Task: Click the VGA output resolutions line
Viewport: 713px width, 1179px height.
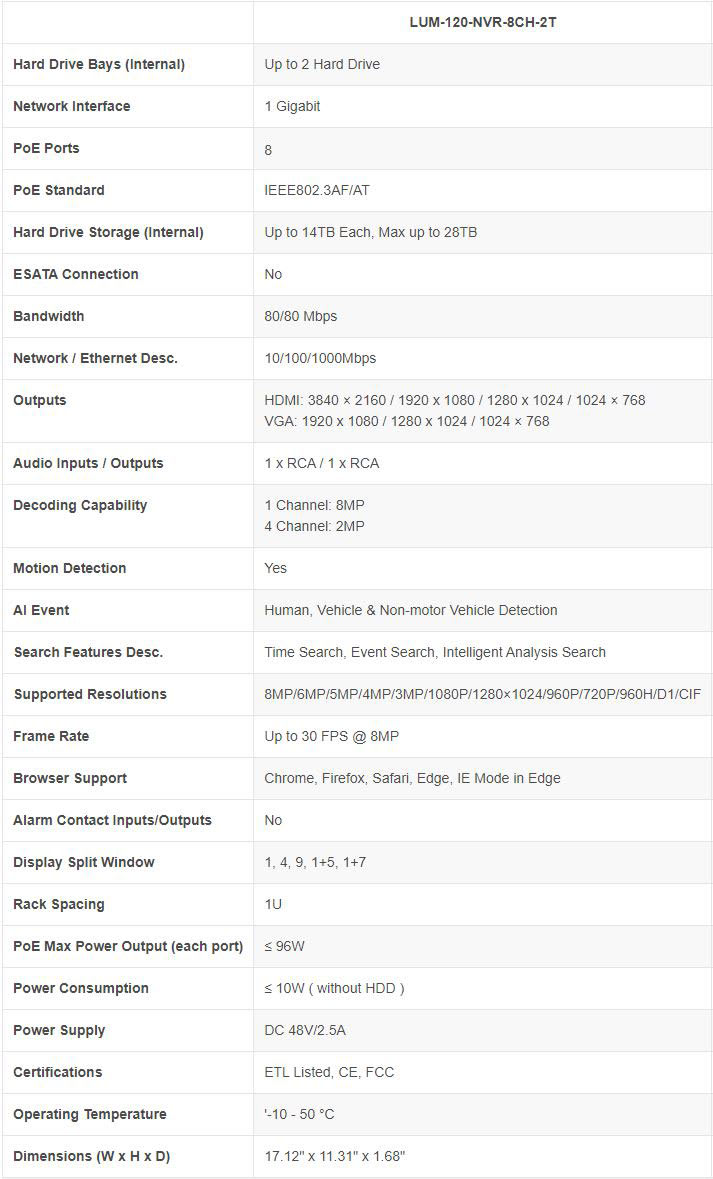Action: point(407,421)
